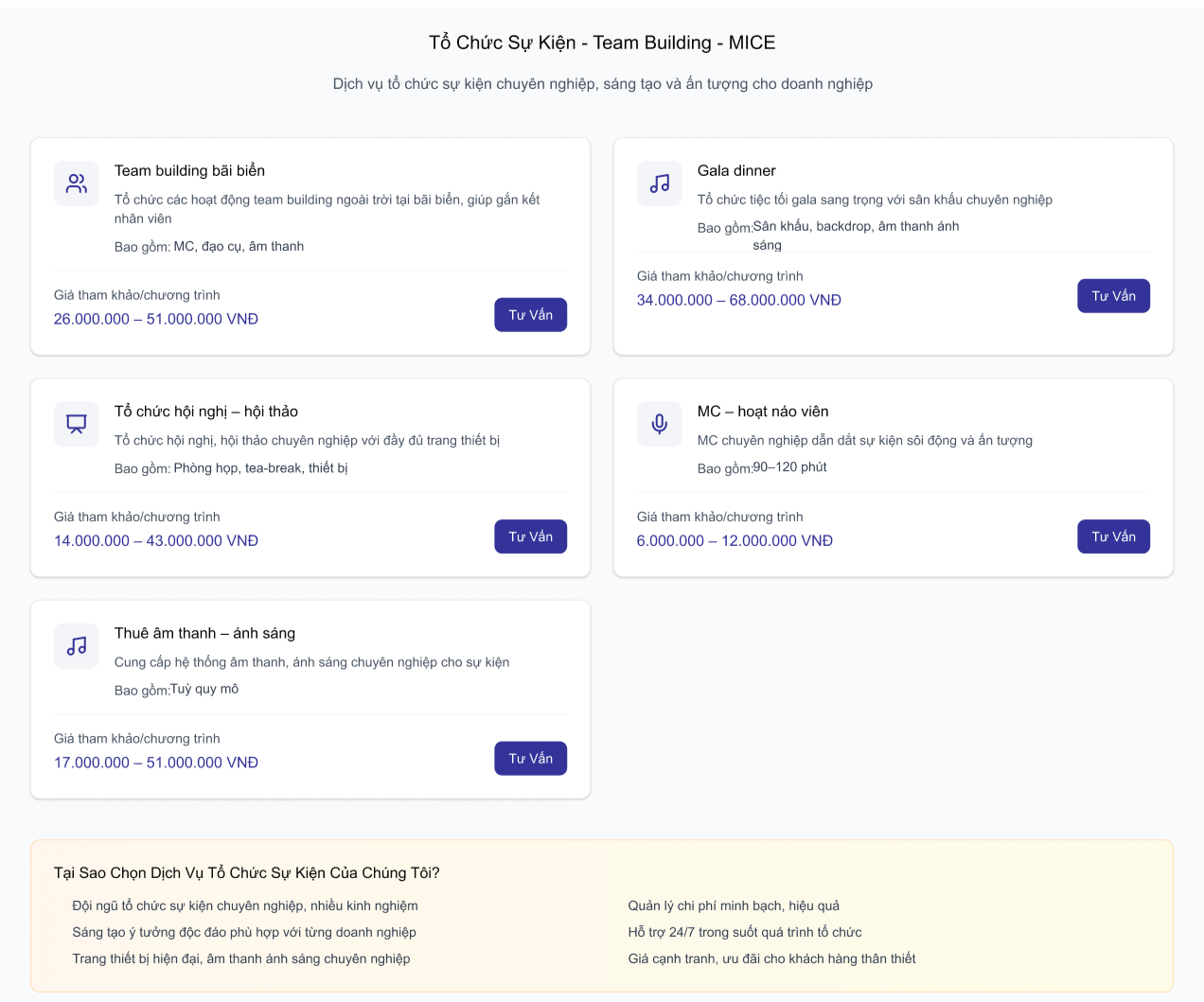The height and width of the screenshot is (1002, 1204).
Task: Click the music icon for Thuê âm thanh – ánh sáng
Action: (x=77, y=646)
